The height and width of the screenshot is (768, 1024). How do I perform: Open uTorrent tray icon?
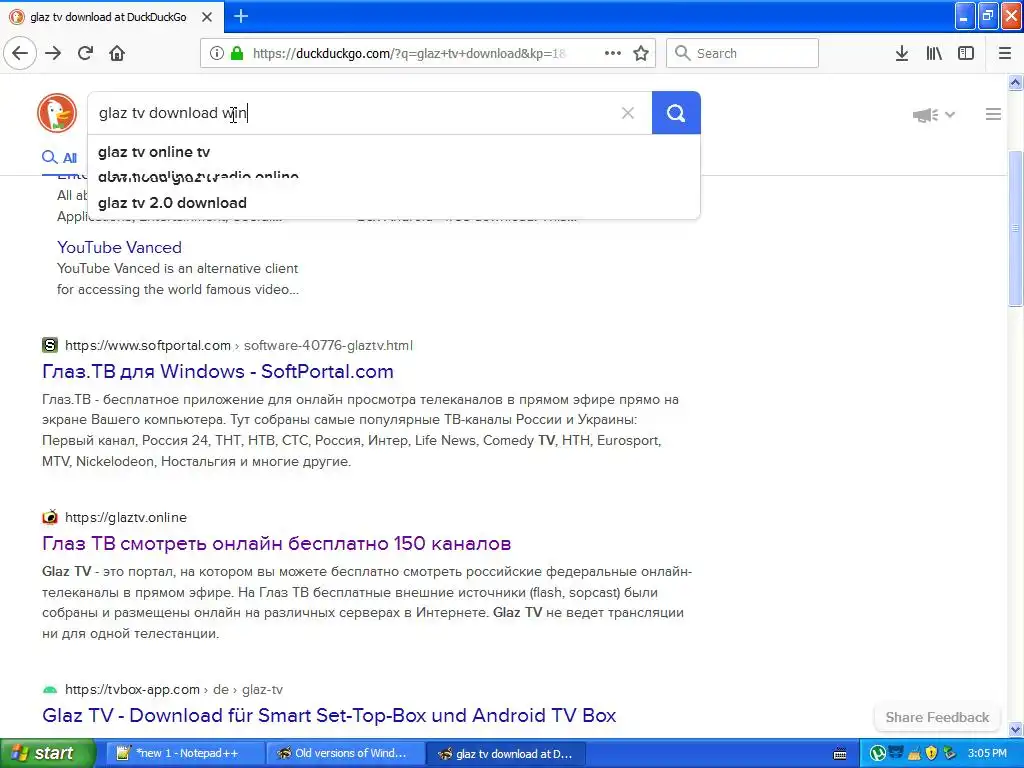tap(878, 753)
